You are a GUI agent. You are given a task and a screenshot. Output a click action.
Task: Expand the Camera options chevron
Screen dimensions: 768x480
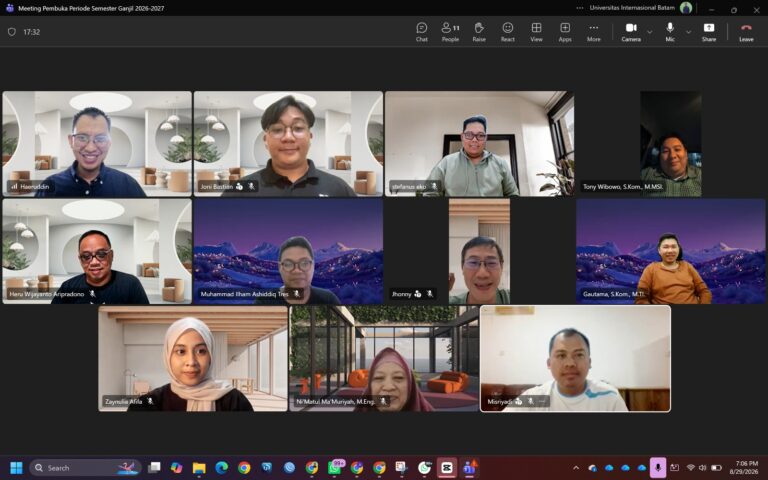pyautogui.click(x=649, y=32)
